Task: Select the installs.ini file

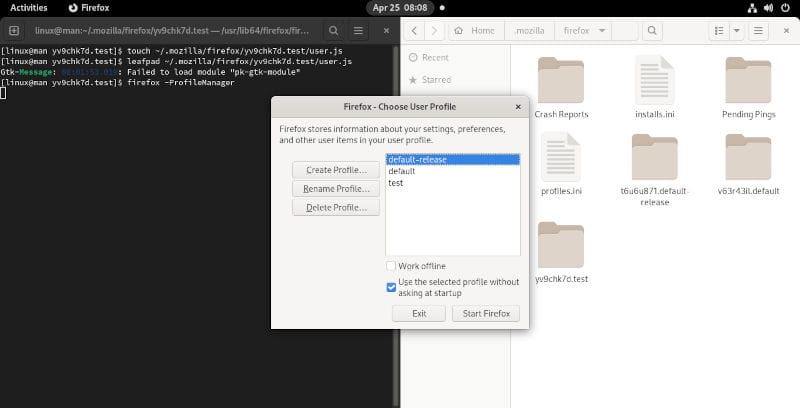Action: [655, 88]
